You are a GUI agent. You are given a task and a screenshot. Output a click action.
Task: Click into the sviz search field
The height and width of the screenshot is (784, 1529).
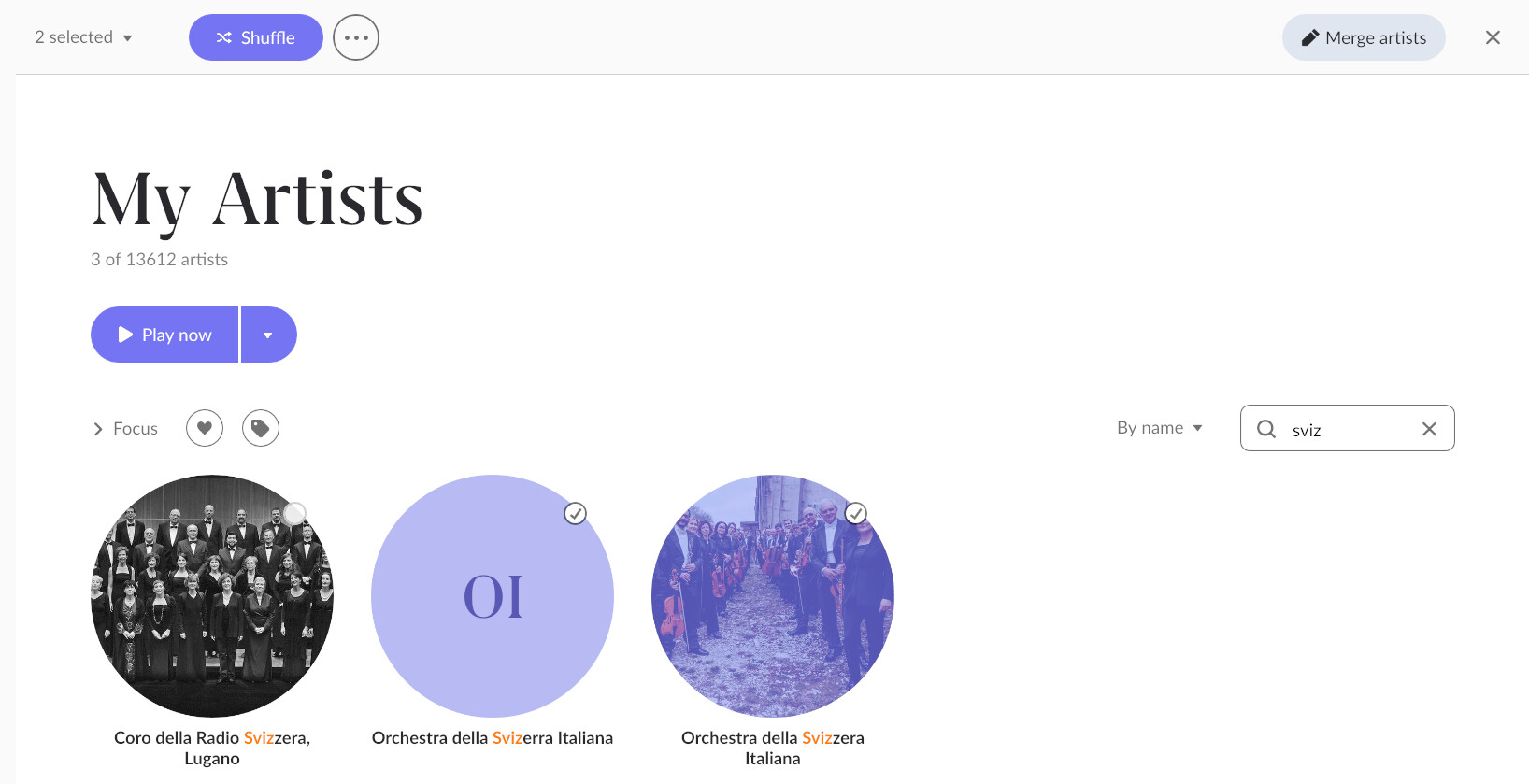tap(1348, 429)
